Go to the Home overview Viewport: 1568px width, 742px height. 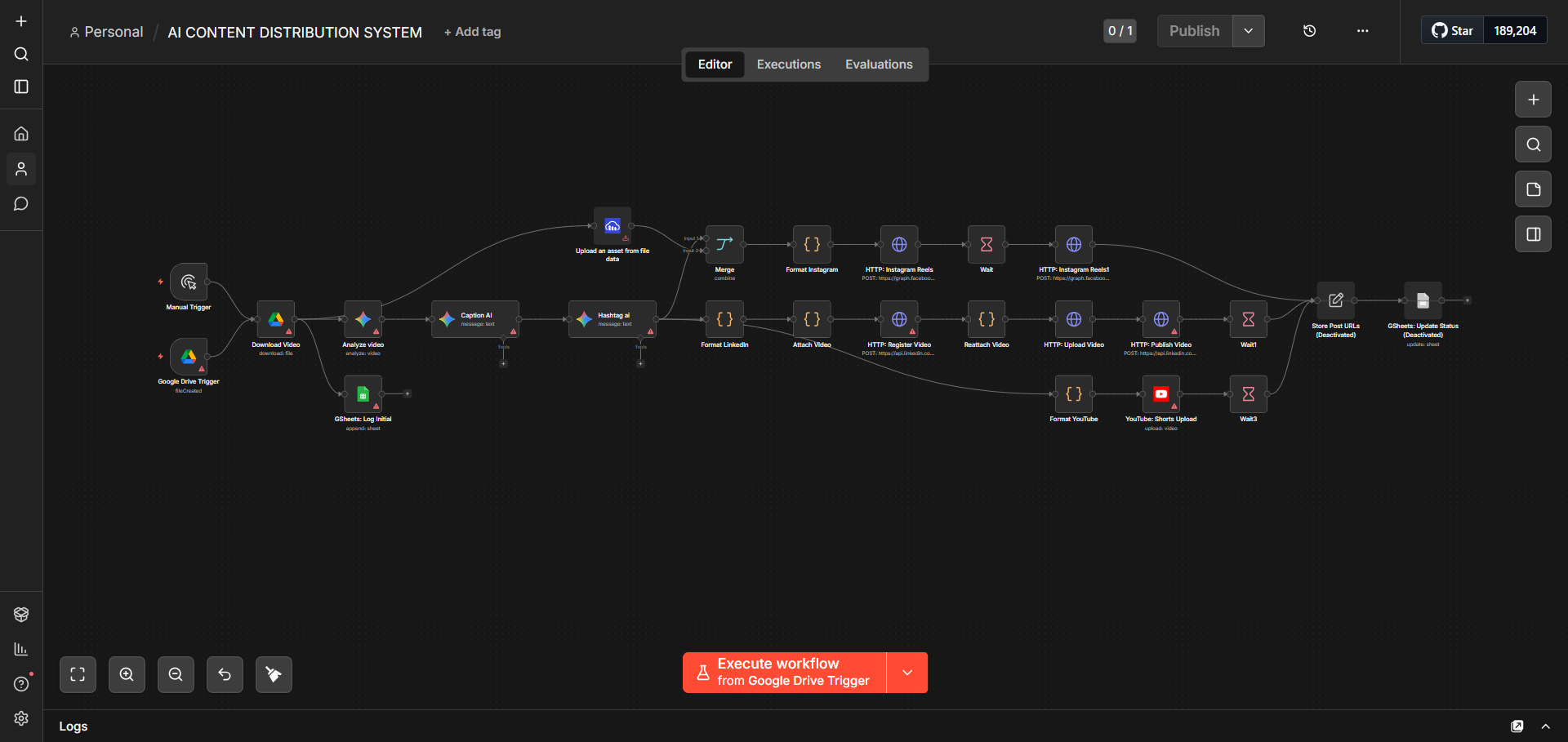point(21,134)
